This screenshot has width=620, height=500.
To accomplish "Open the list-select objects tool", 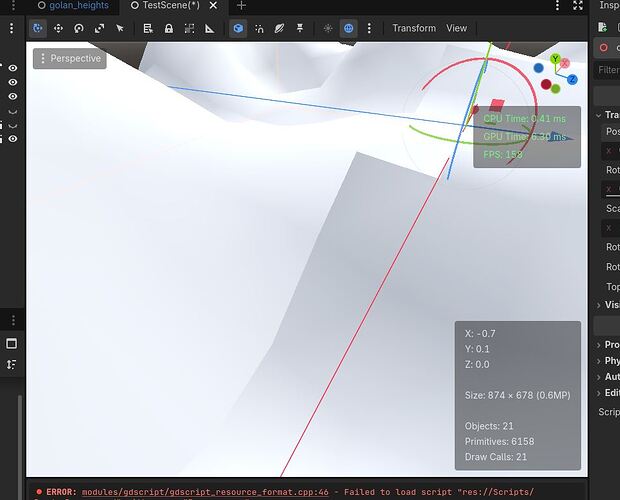I will click(x=148, y=28).
